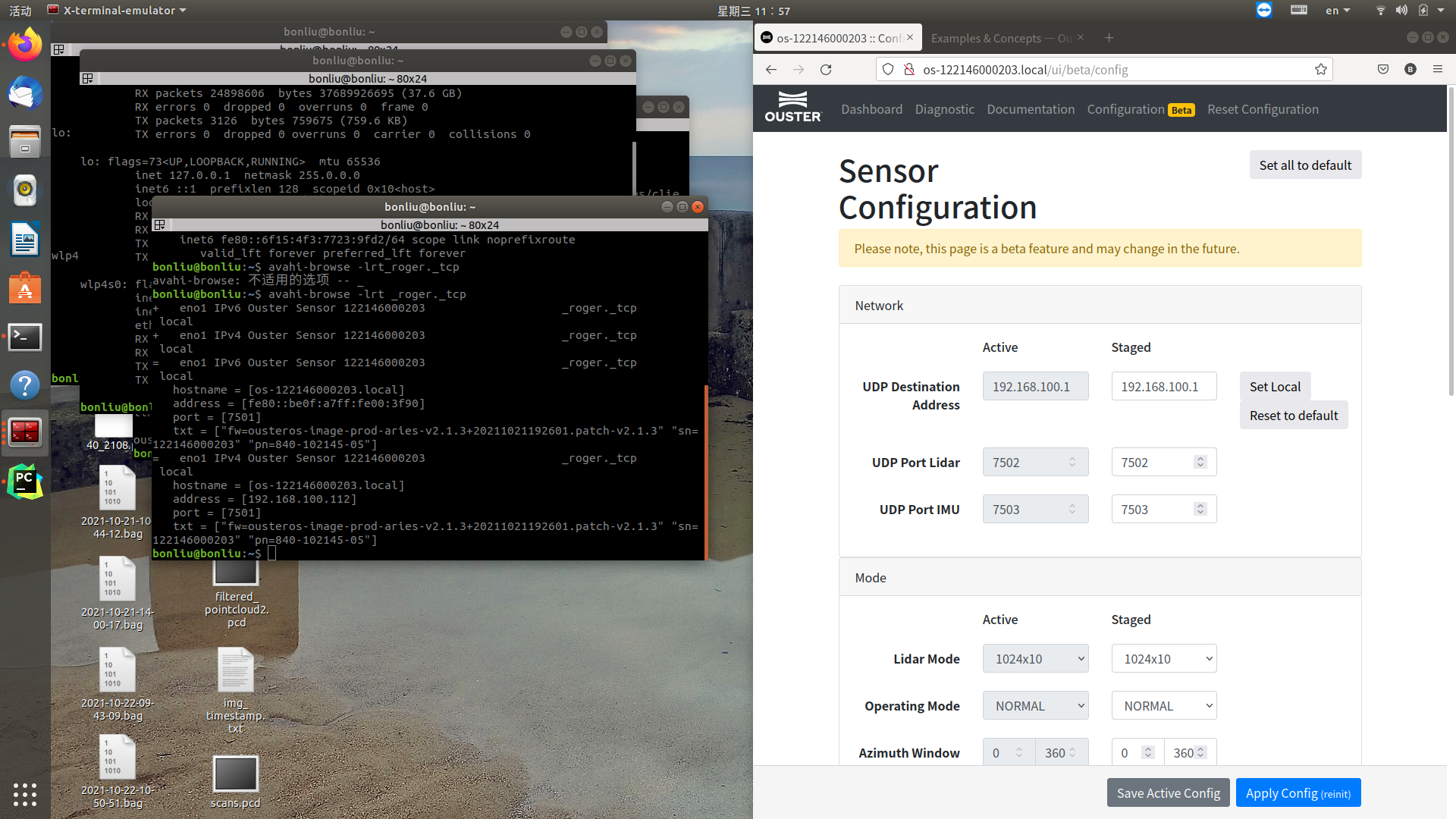The height and width of the screenshot is (819, 1456).
Task: Open Firefox from the dock
Action: (25, 44)
